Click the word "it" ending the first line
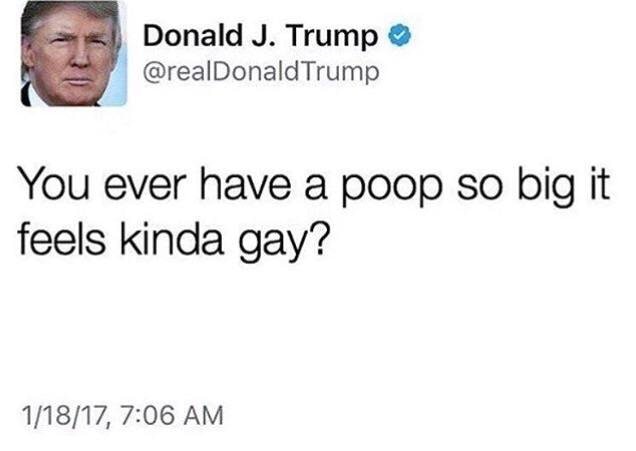 pyautogui.click(x=600, y=185)
